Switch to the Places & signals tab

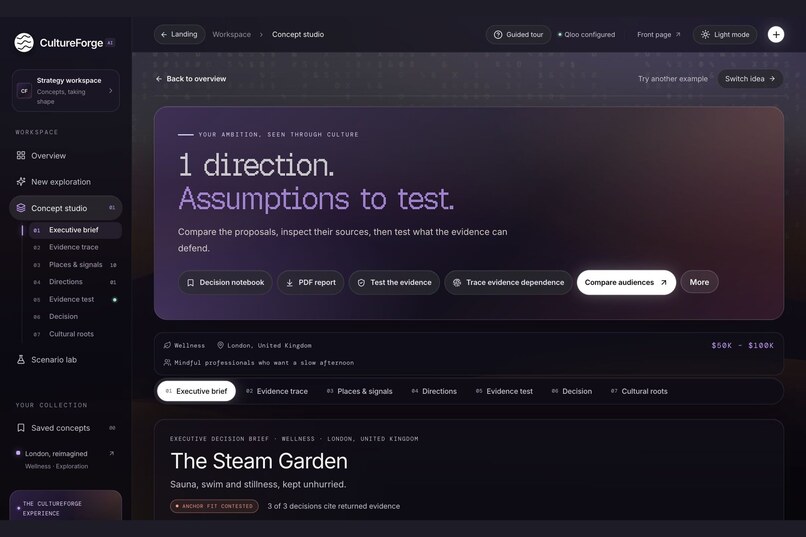coord(359,391)
